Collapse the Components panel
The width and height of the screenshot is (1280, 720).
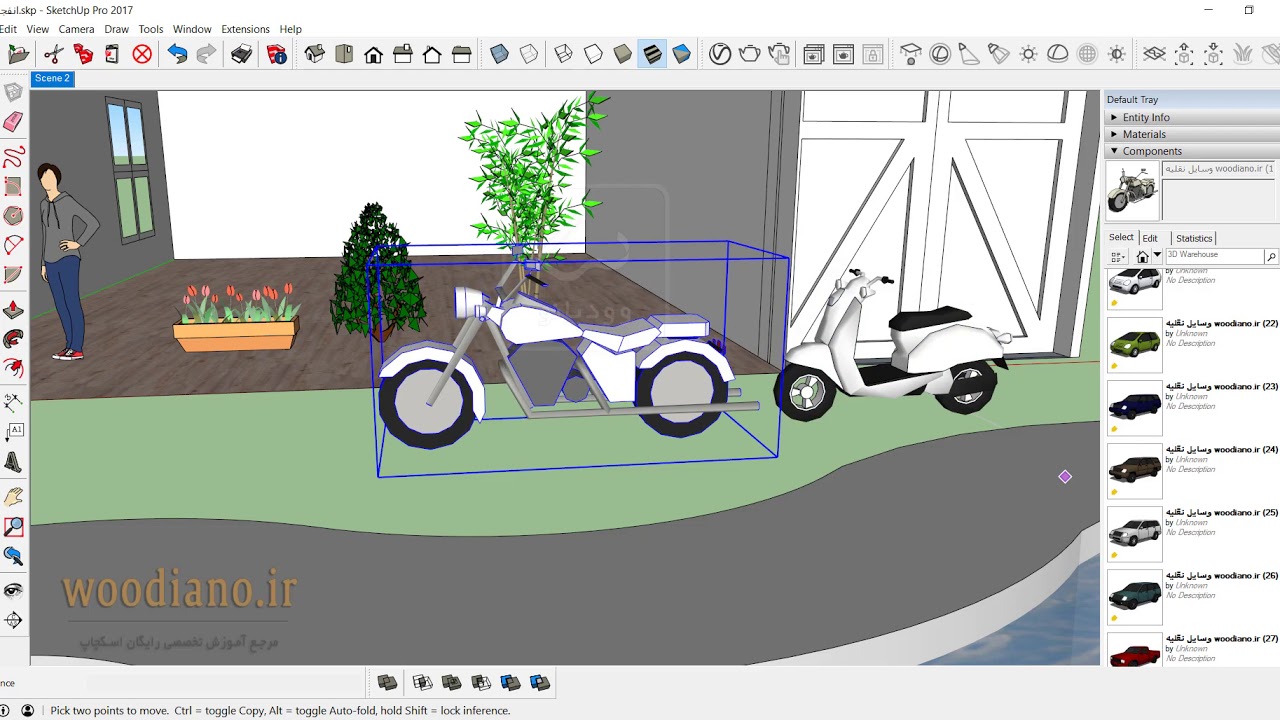pyautogui.click(x=1192, y=151)
